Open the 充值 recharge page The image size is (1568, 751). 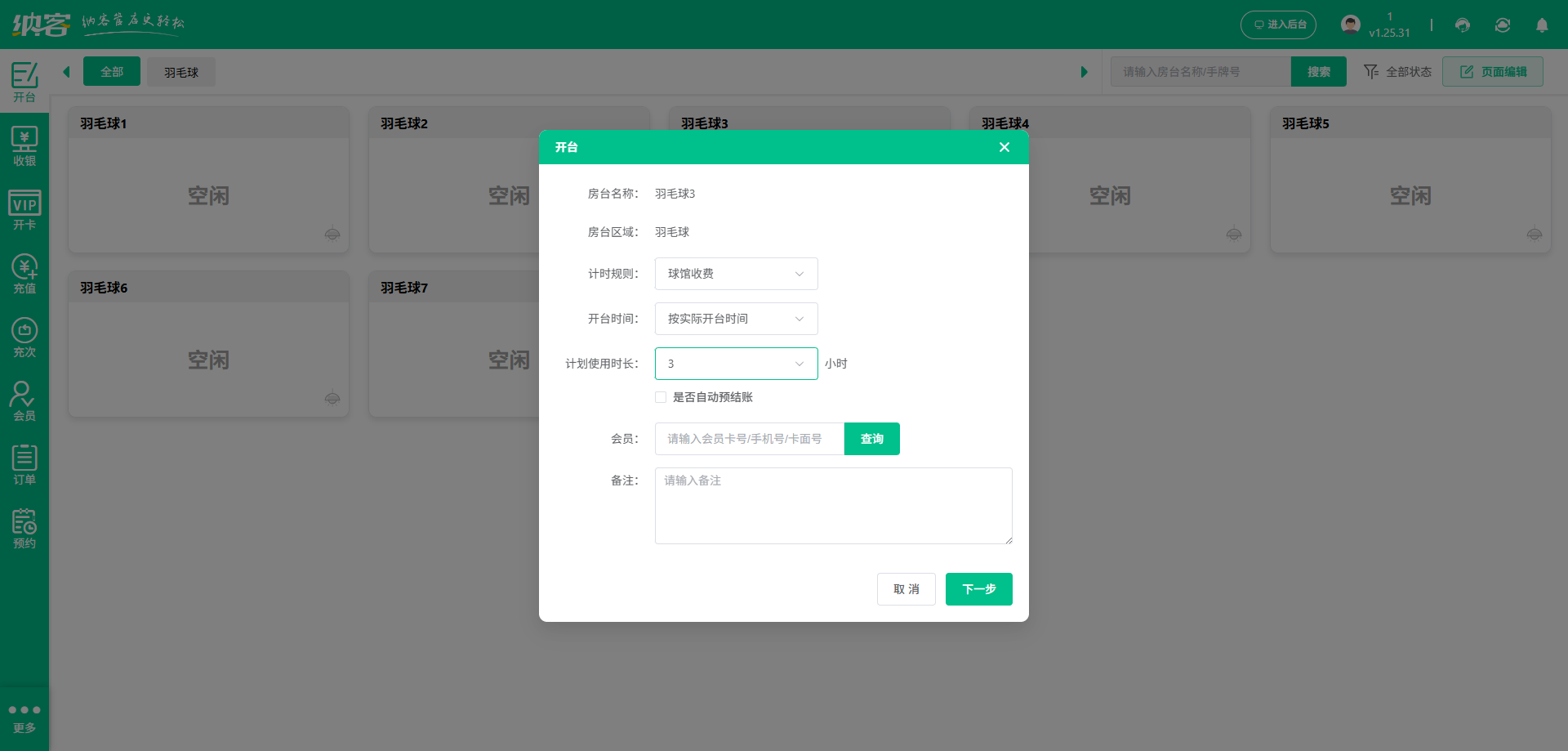[24, 274]
